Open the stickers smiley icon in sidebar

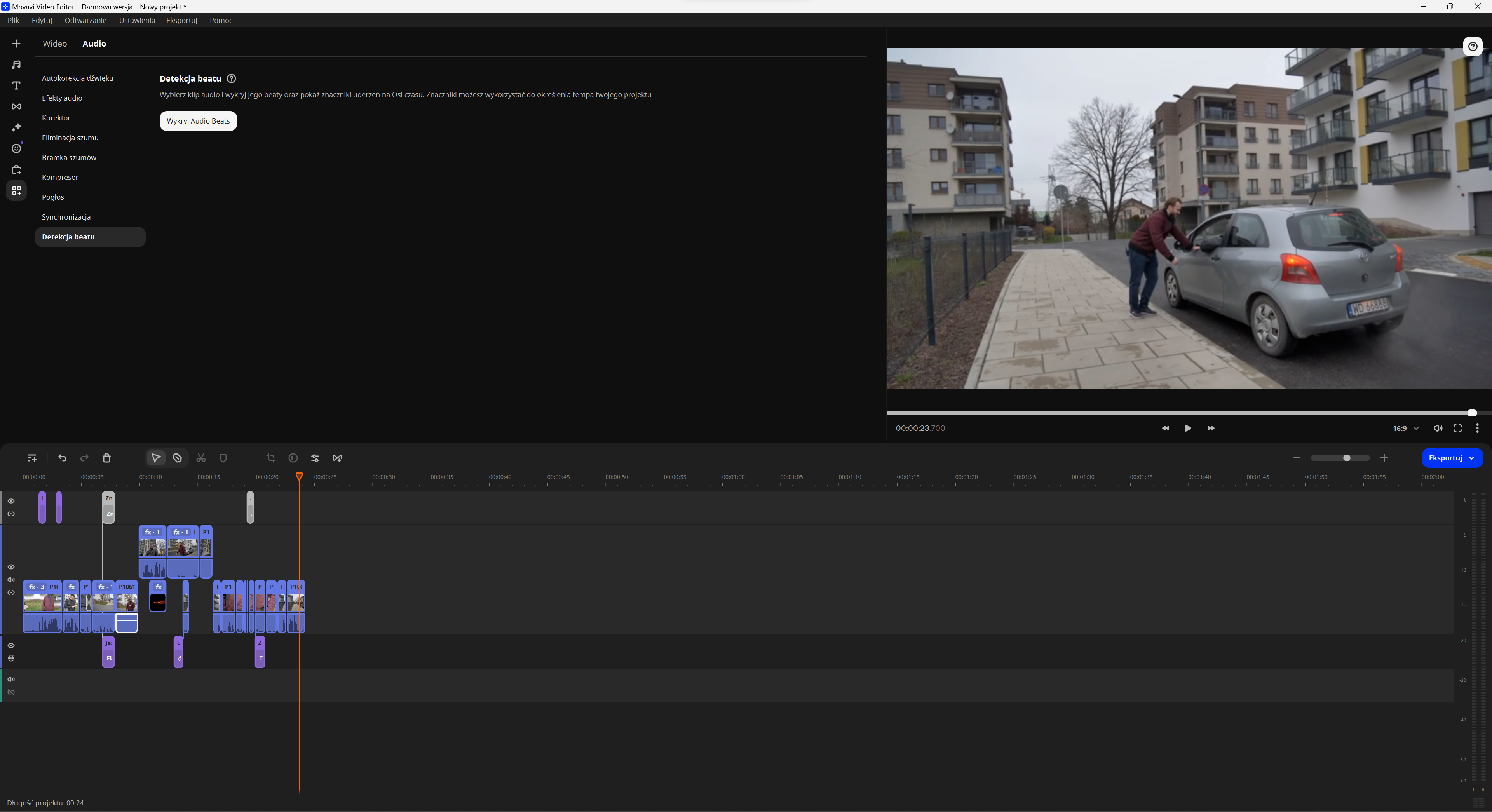point(16,149)
